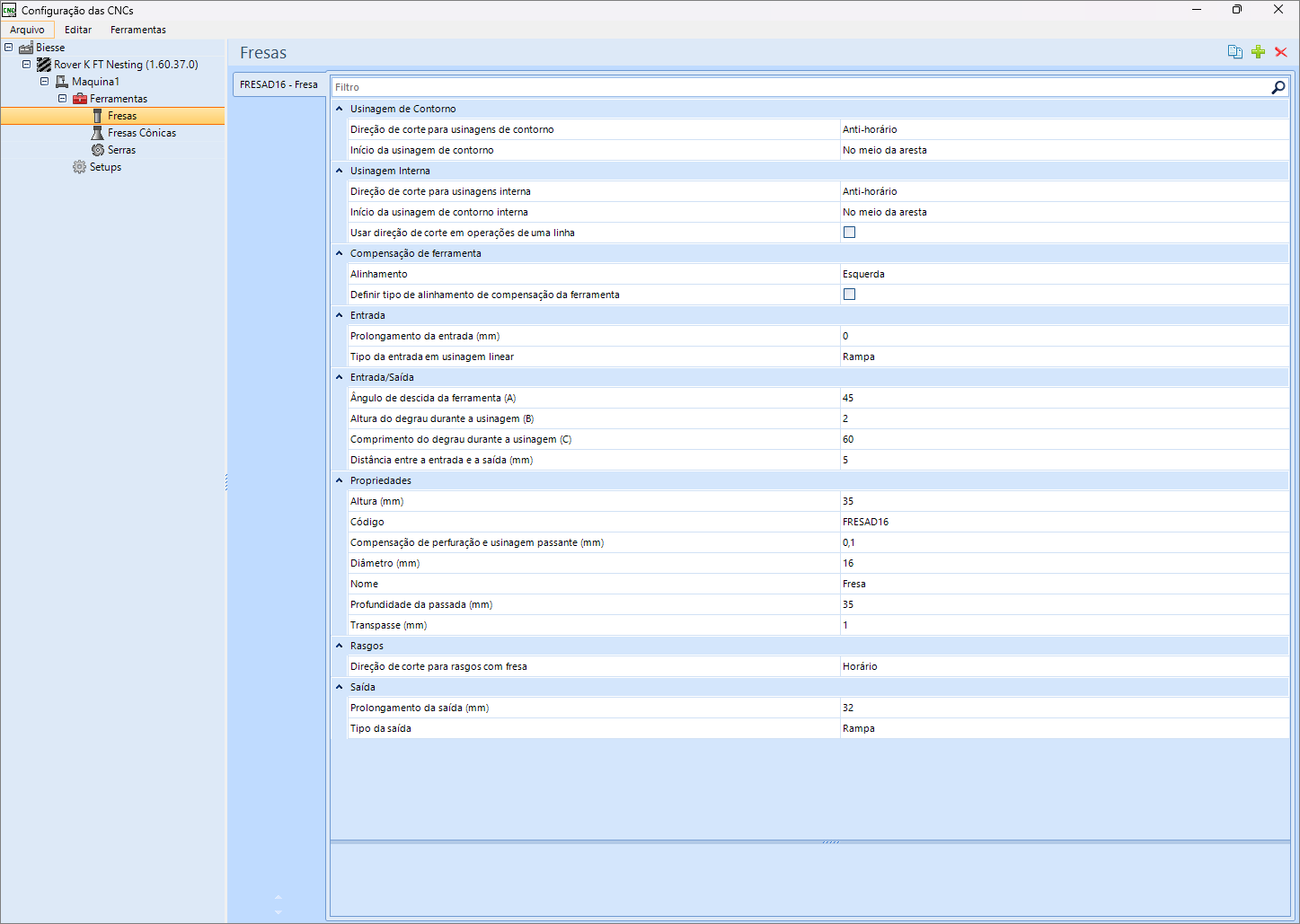Click the Fresas milling tool icon
Screen dimensions: 1300x924
[98, 116]
